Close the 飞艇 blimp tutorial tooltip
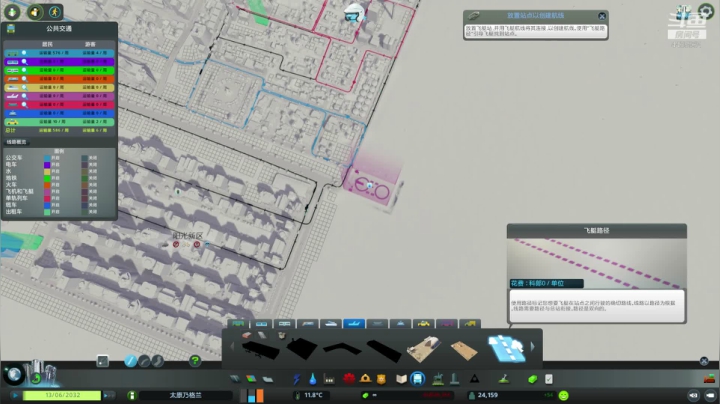This screenshot has width=720, height=404. pos(602,16)
